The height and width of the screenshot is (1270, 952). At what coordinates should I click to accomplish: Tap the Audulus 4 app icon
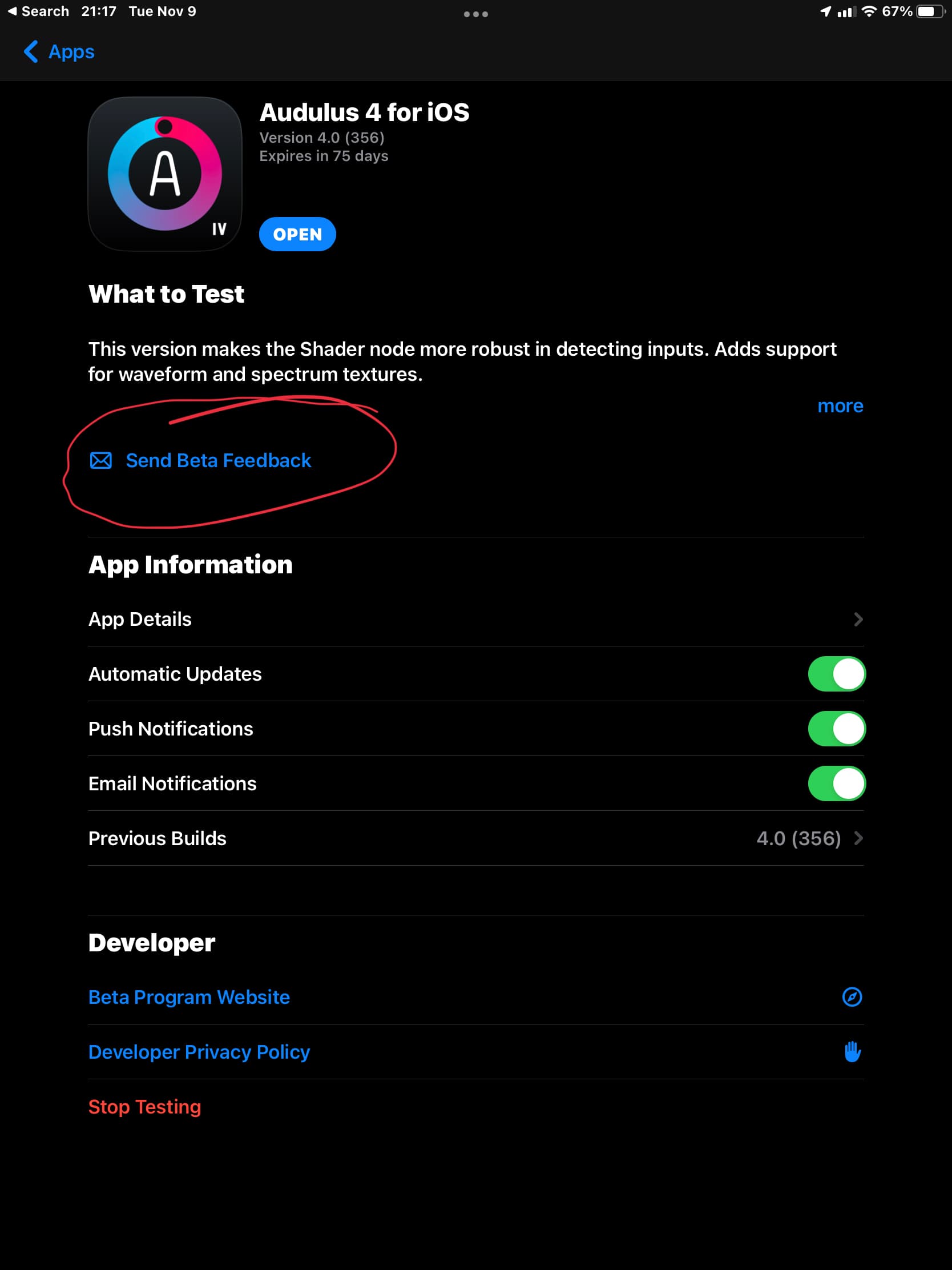(x=165, y=174)
